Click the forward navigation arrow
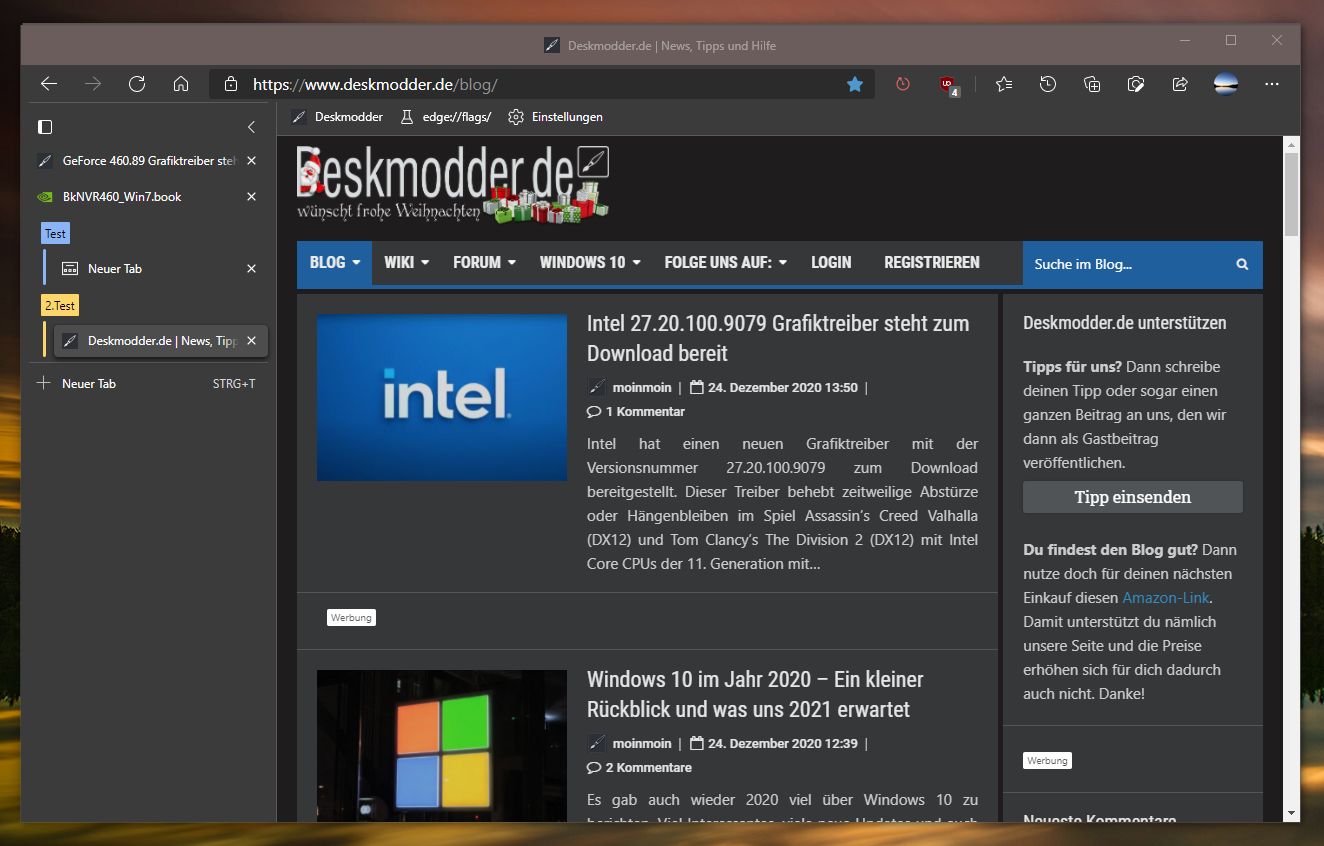Screen dimensions: 1324x846 pyautogui.click(x=93, y=84)
